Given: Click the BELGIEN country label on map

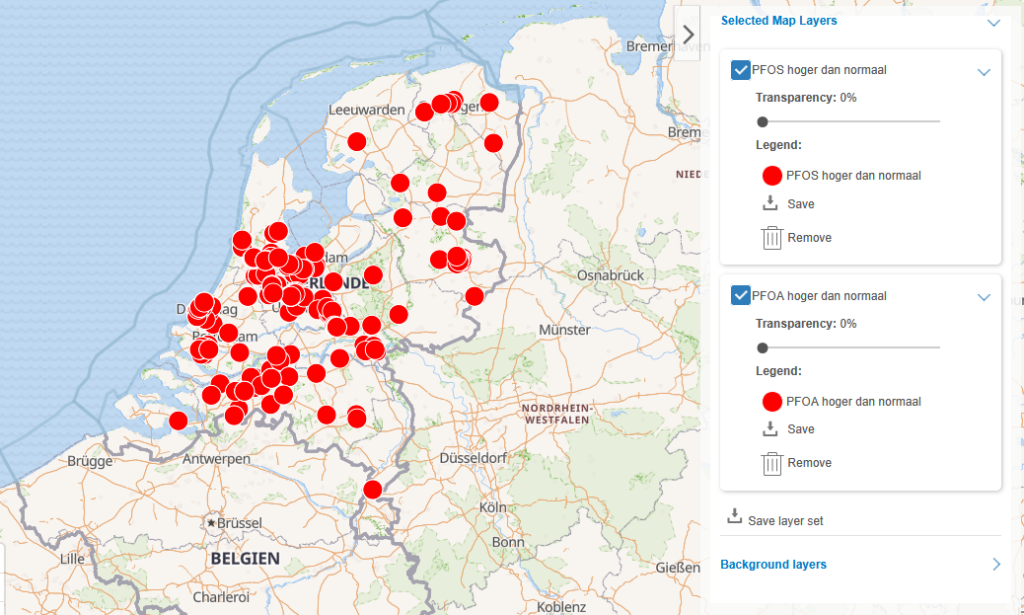Looking at the screenshot, I should coord(246,559).
